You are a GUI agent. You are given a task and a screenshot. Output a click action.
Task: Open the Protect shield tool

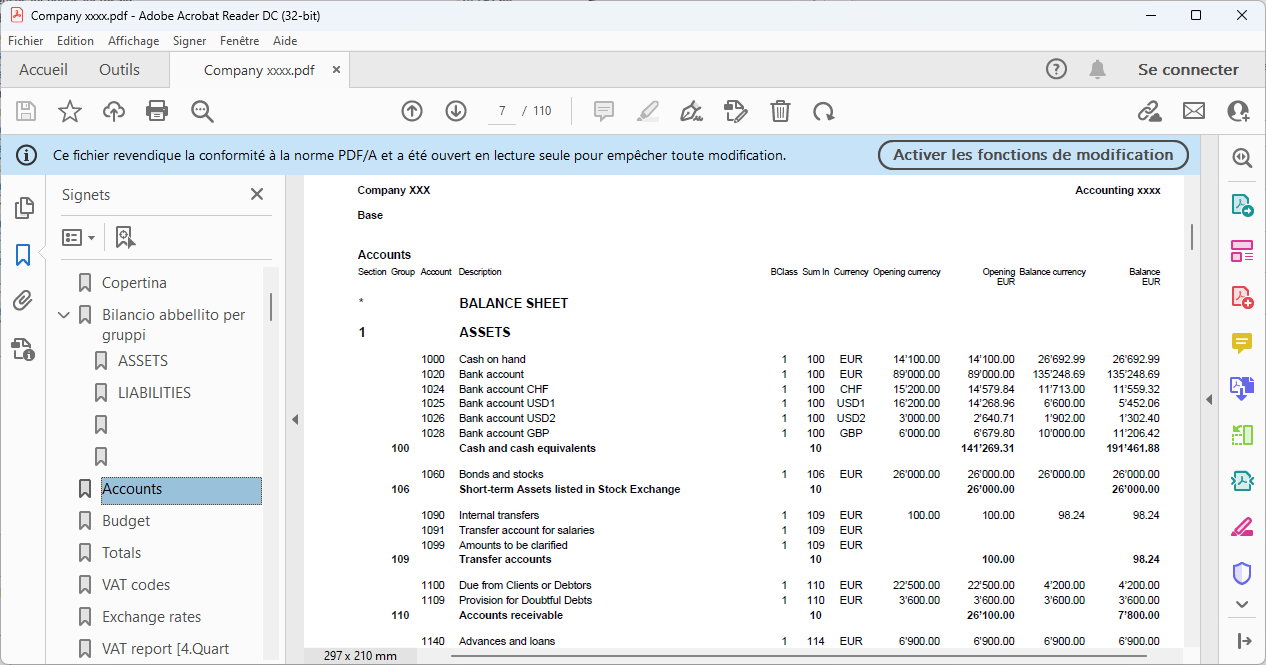pyautogui.click(x=1242, y=573)
